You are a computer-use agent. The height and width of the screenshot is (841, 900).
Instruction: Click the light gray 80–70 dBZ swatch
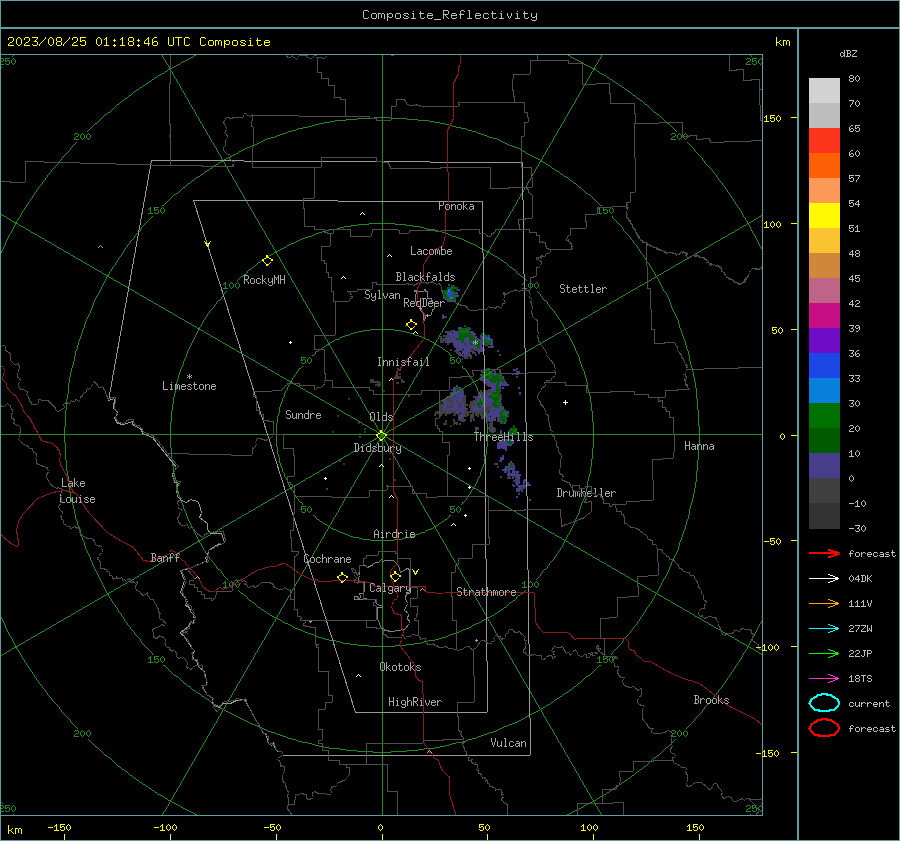coord(824,91)
